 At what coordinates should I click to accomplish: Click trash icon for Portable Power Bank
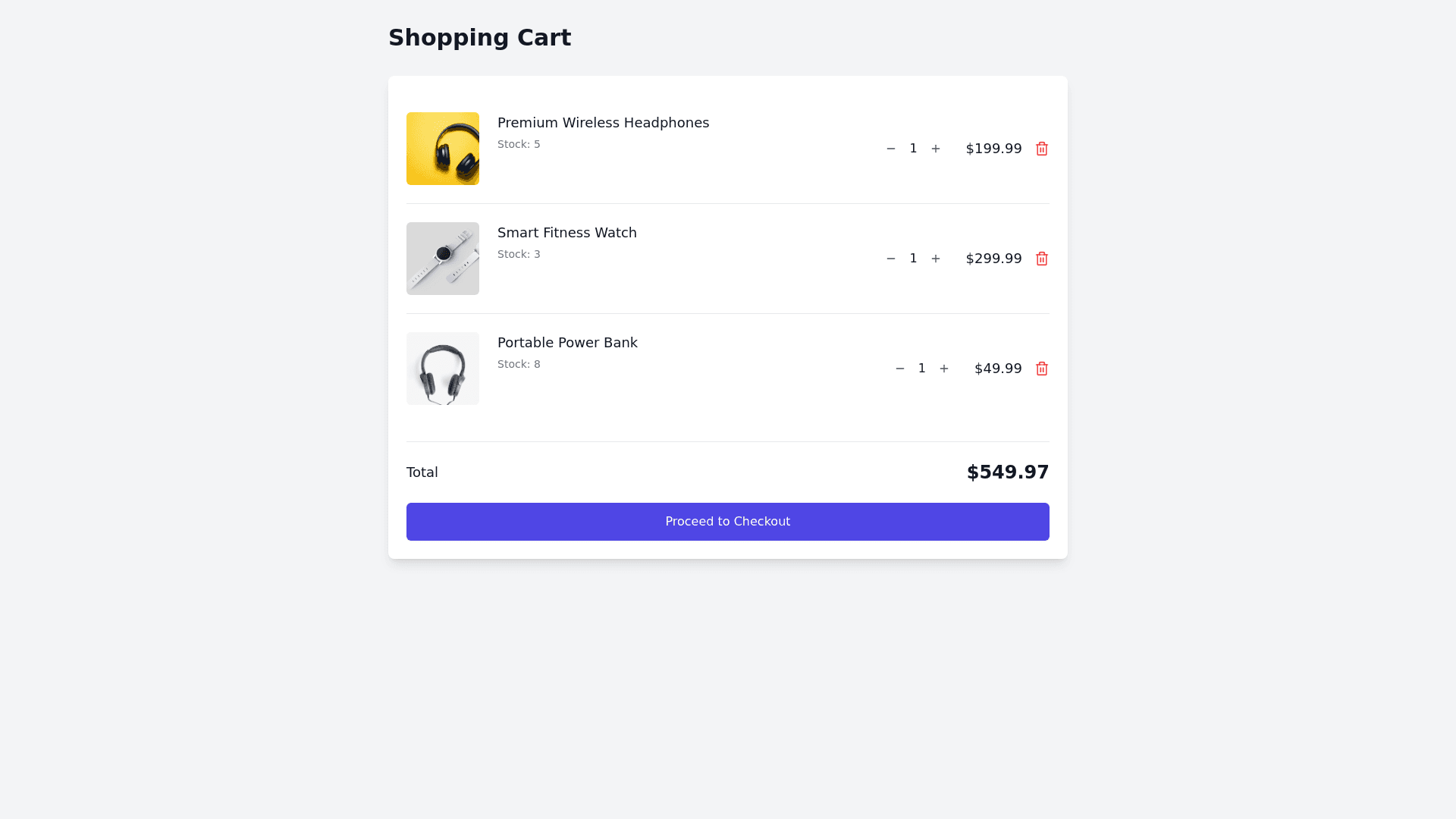click(1042, 369)
